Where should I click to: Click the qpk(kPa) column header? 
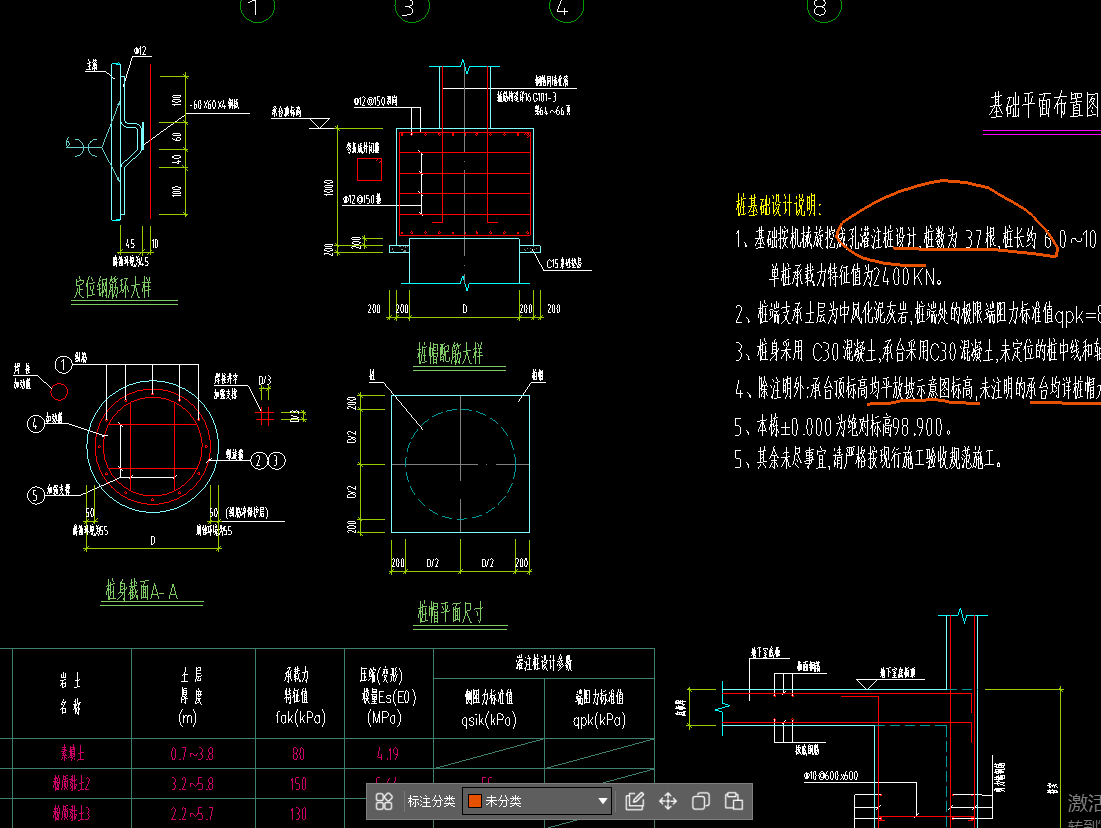[x=599, y=708]
